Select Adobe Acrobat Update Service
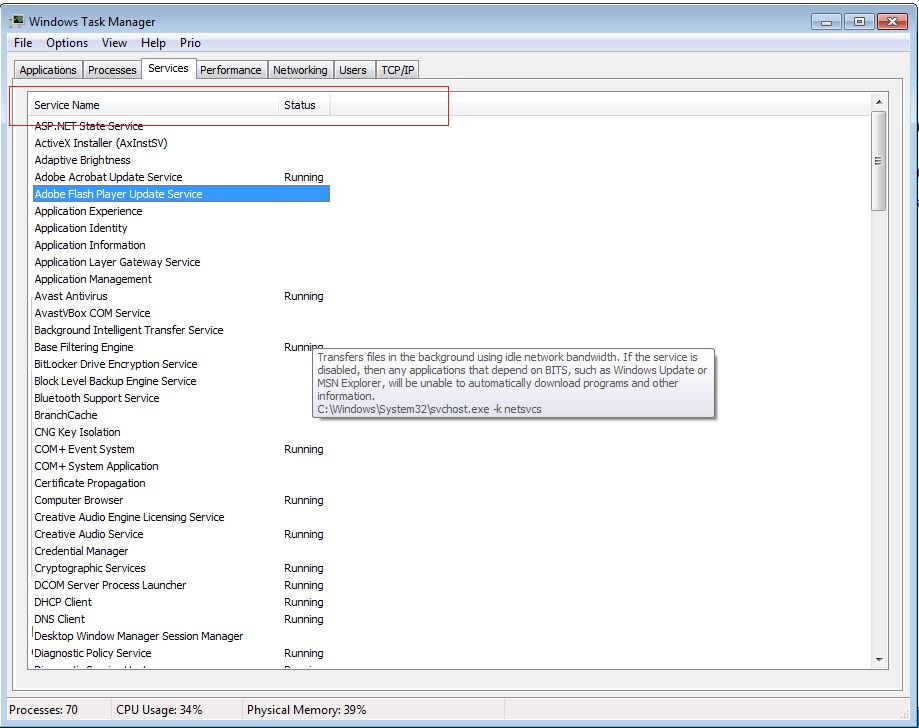The image size is (919, 728). [181, 177]
